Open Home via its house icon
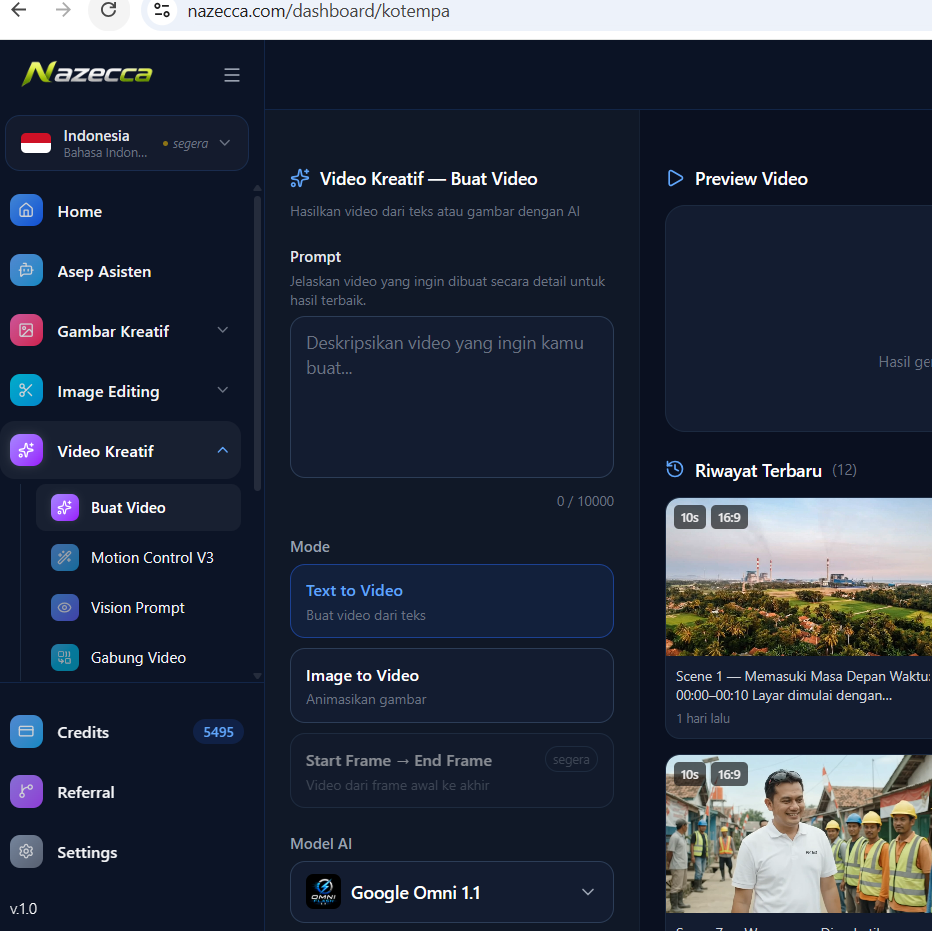 [x=26, y=210]
